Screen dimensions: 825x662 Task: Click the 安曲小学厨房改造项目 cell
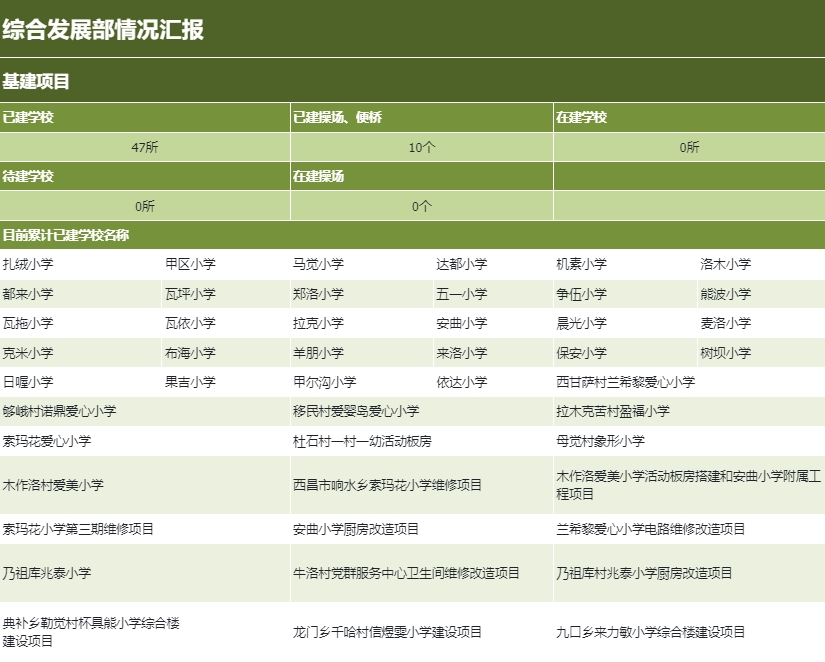pyautogui.click(x=421, y=529)
